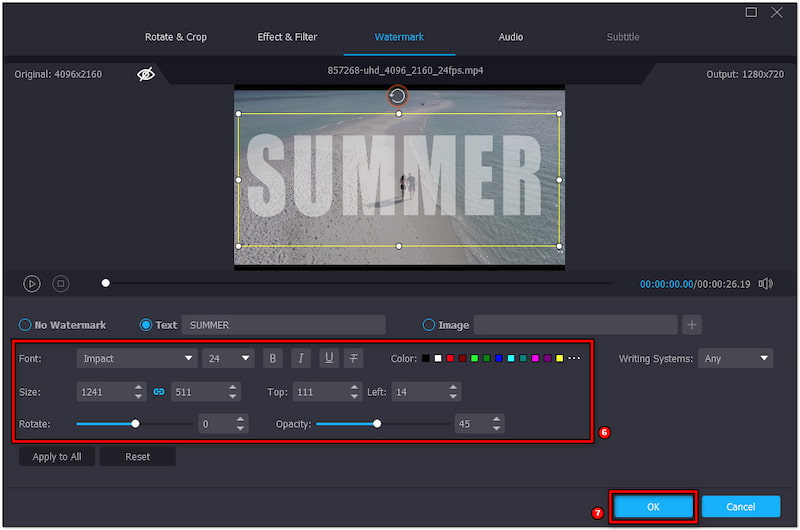This screenshot has height=530, width=800.
Task: Open the Writing Systems dropdown
Action: (x=737, y=358)
